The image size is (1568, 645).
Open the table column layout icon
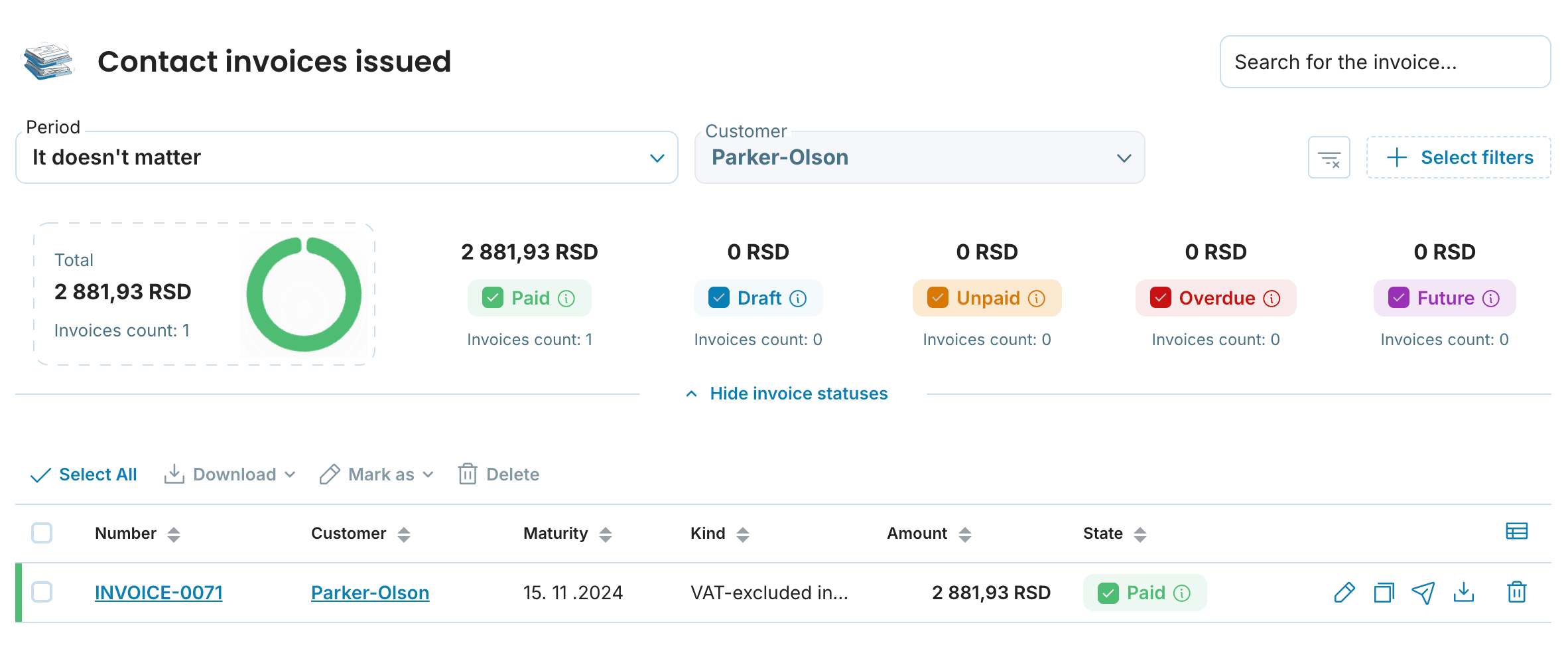[x=1516, y=532]
